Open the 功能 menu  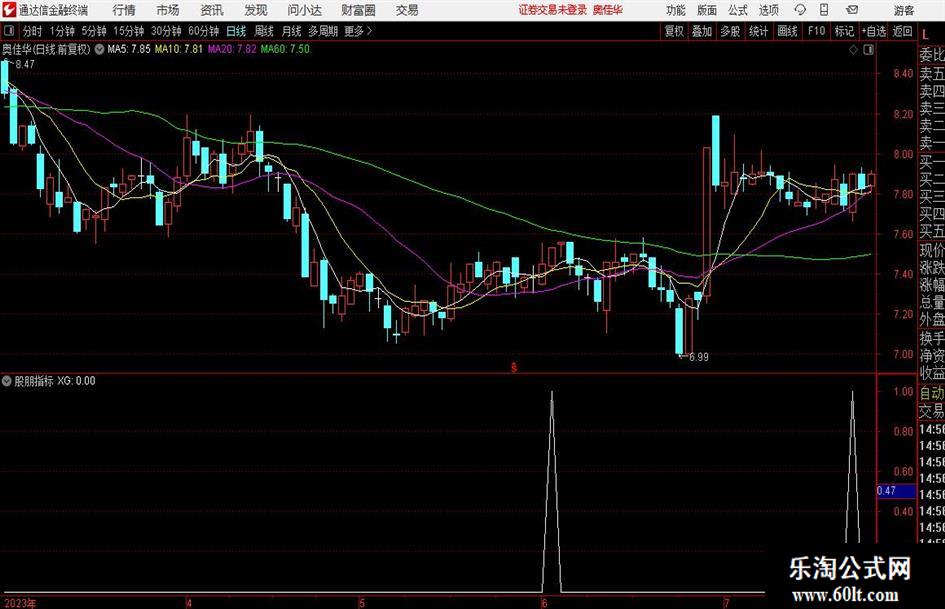pos(676,10)
